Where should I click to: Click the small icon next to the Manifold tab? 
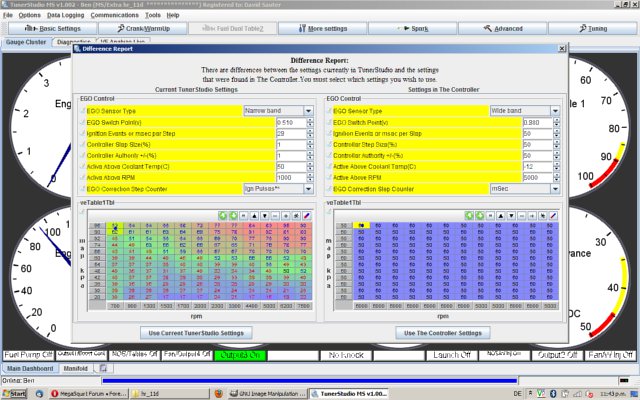(x=103, y=368)
